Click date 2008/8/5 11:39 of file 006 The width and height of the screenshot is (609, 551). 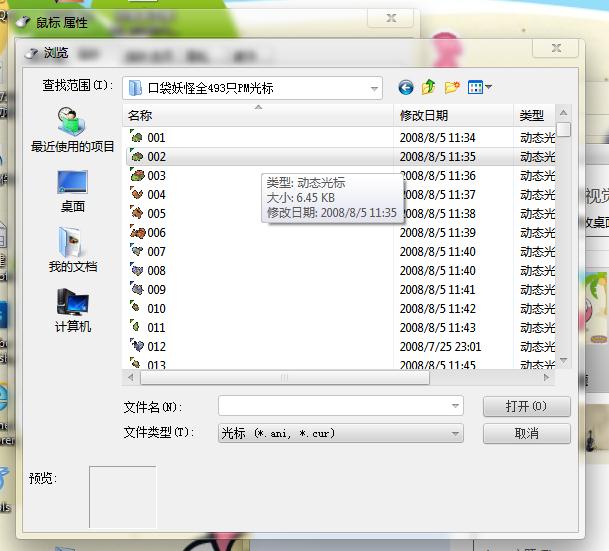(x=437, y=233)
